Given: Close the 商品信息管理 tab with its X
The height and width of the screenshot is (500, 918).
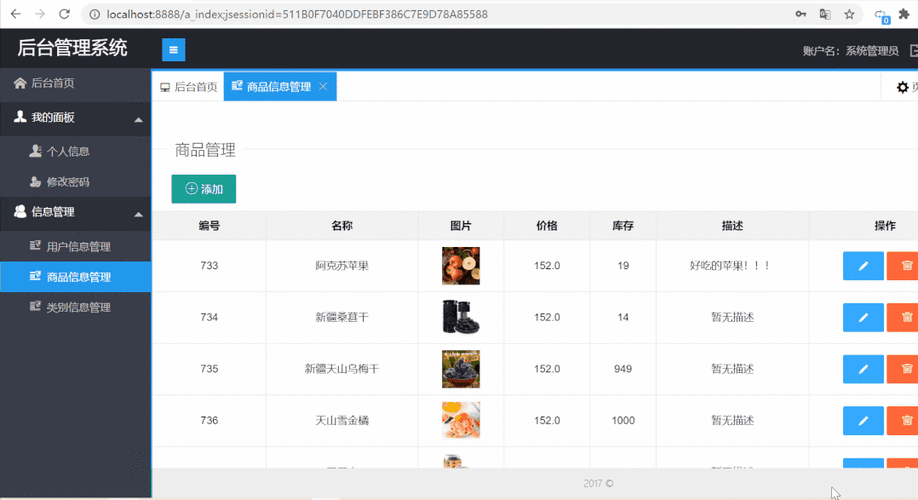Looking at the screenshot, I should coord(323,87).
